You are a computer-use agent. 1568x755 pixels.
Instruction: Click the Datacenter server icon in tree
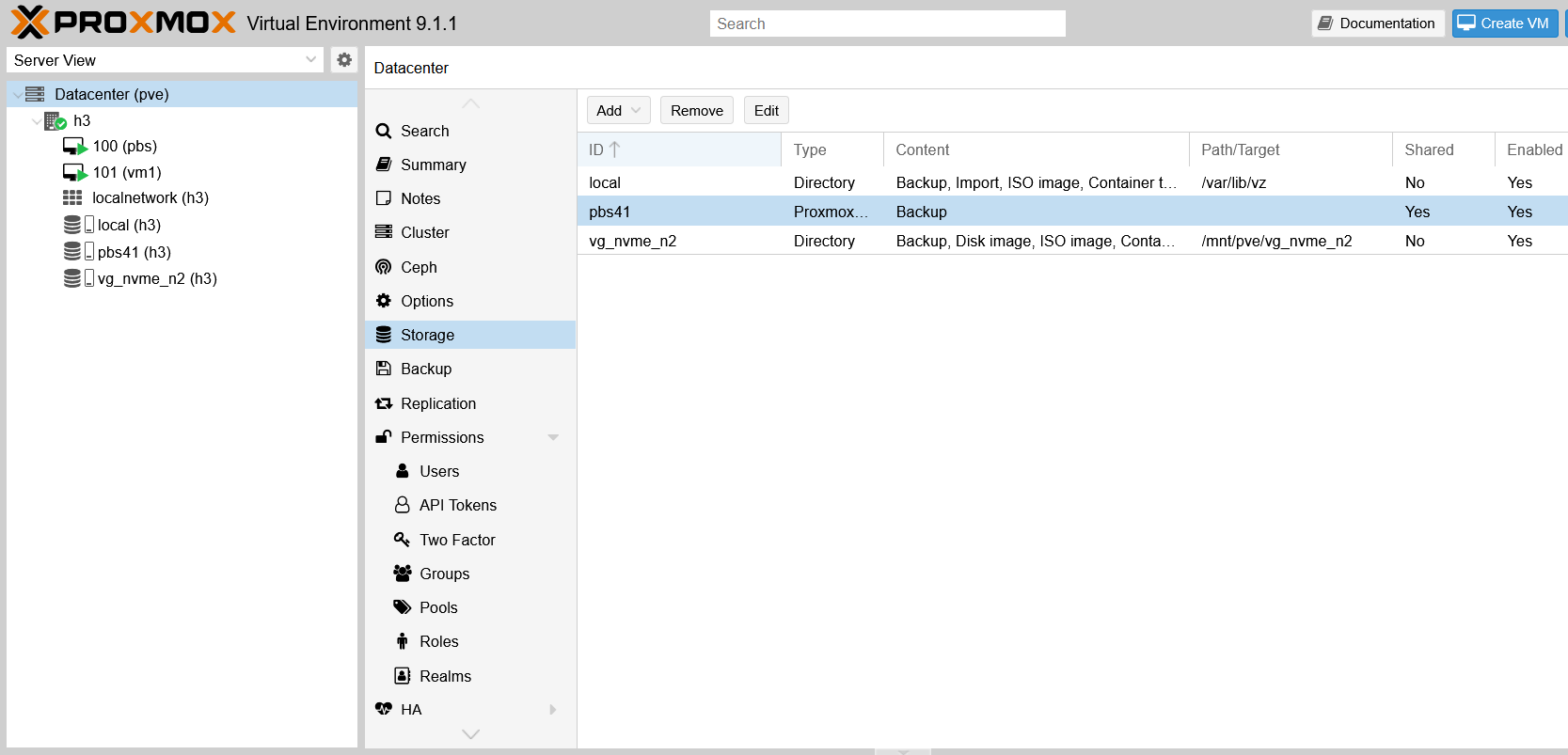[36, 94]
